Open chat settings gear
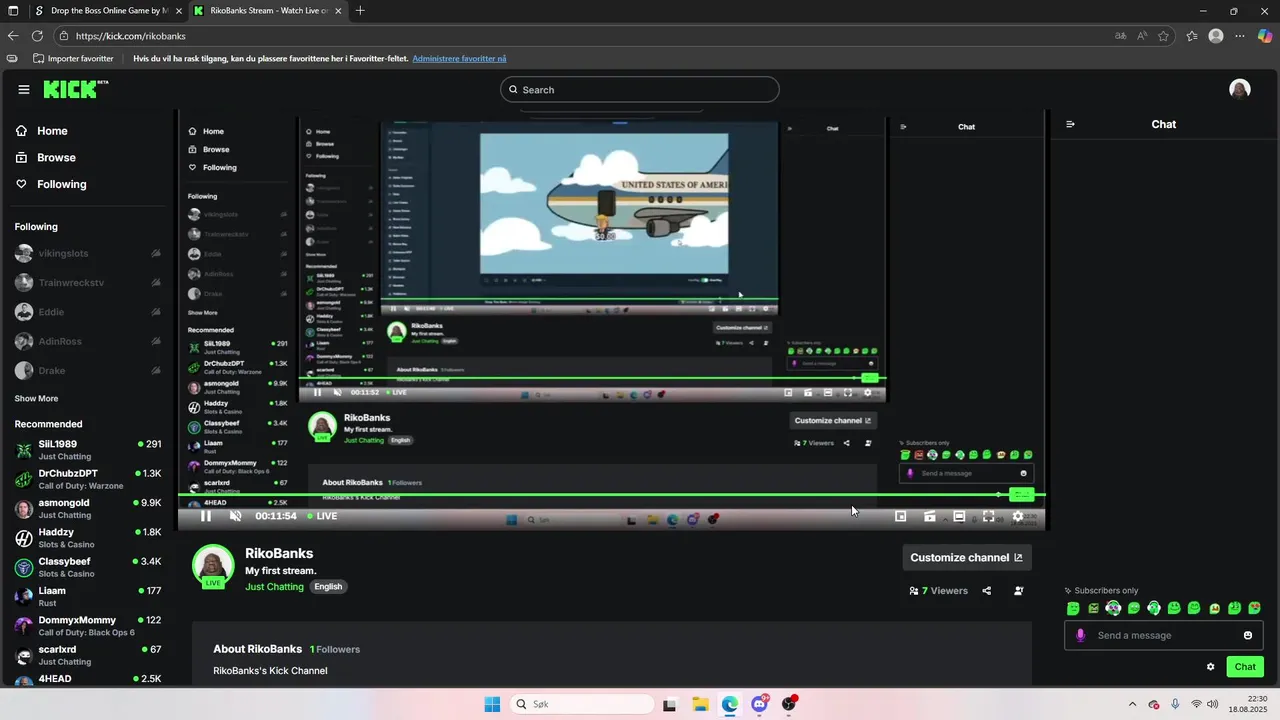The height and width of the screenshot is (720, 1280). click(1210, 667)
